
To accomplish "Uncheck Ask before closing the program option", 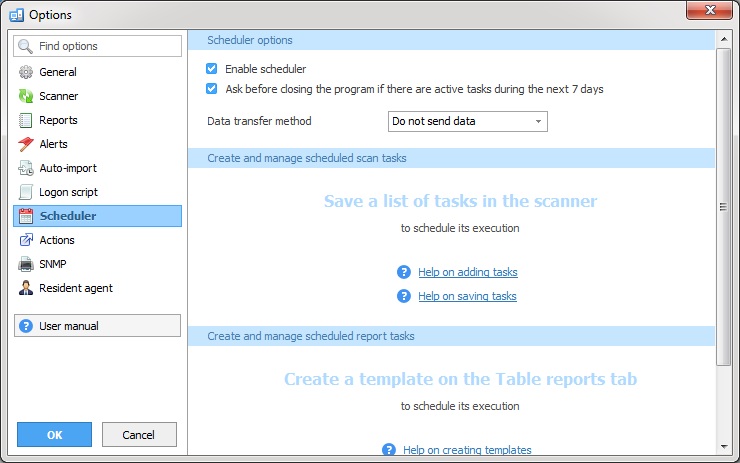I will pos(212,89).
